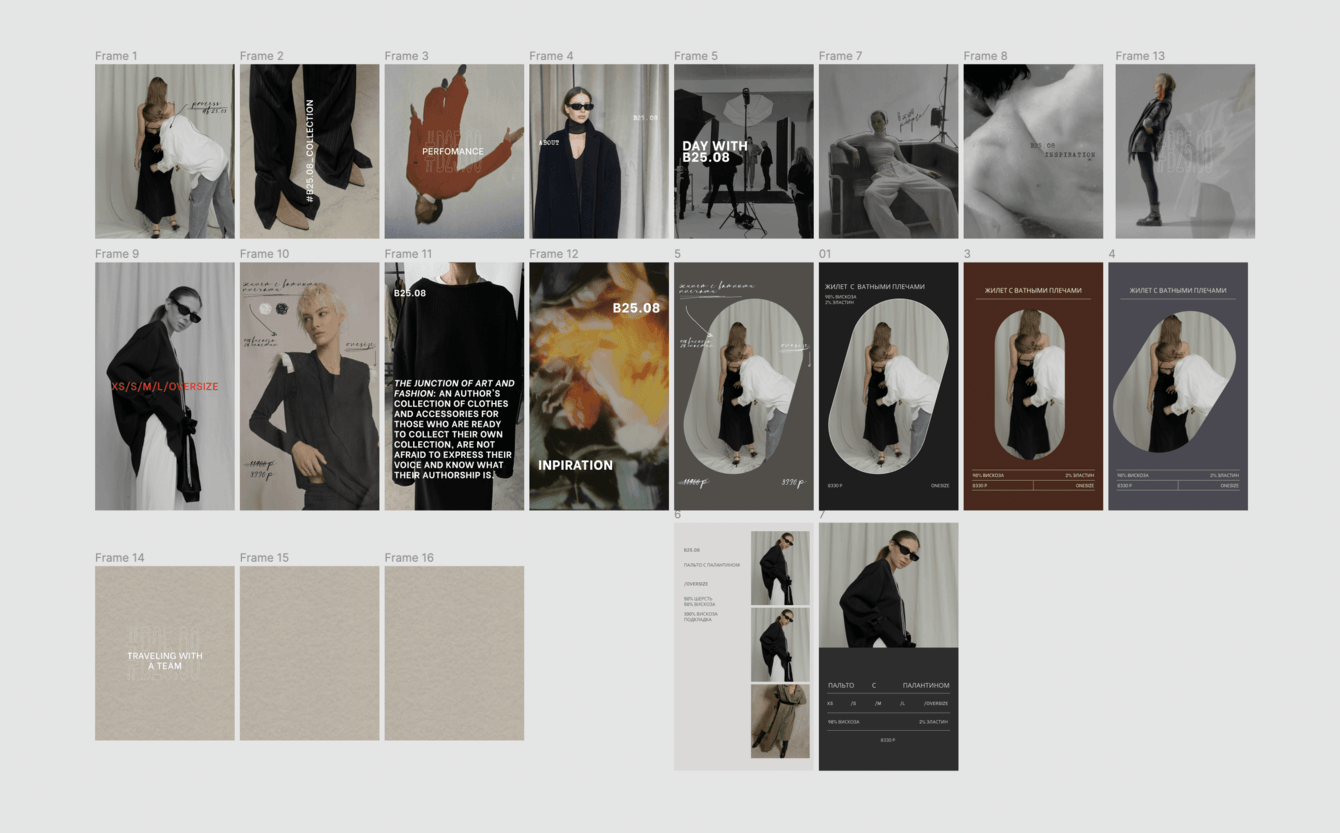Select the "Frame 10" label
This screenshot has width=1340, height=833.
265,254
